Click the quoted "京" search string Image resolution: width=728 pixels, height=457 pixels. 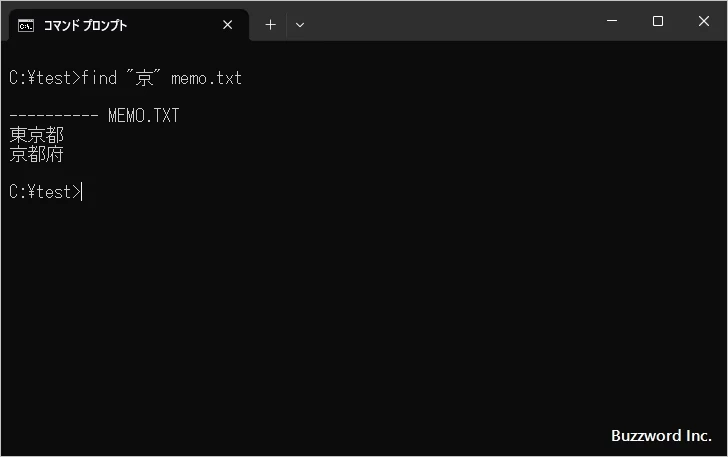144,78
